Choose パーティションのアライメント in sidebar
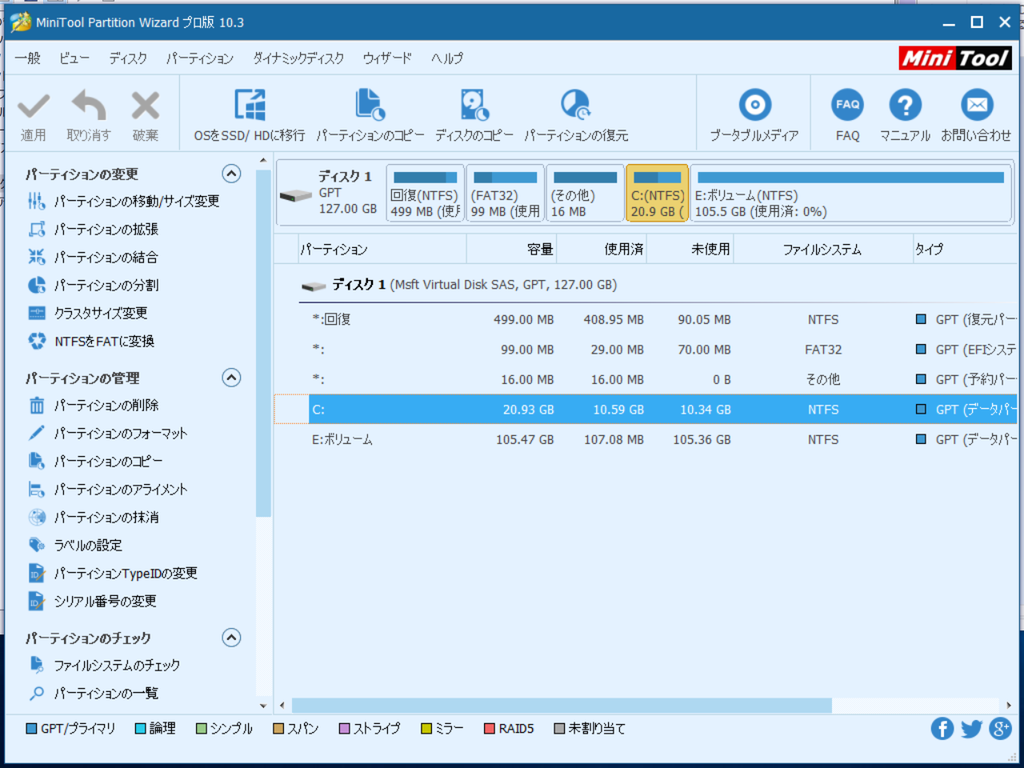Screen dimensions: 1024x768 coord(108,489)
